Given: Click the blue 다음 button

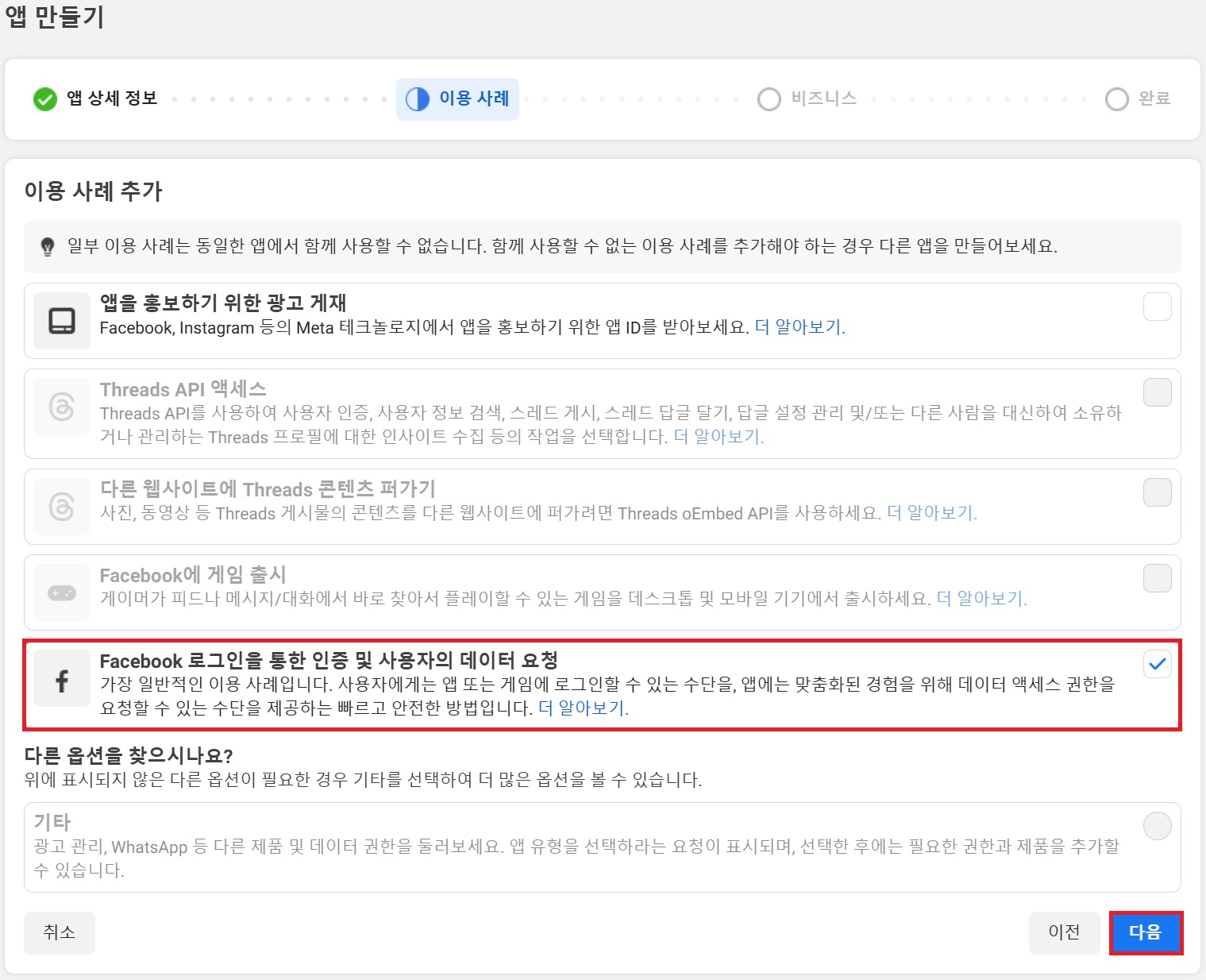Looking at the screenshot, I should (x=1146, y=932).
